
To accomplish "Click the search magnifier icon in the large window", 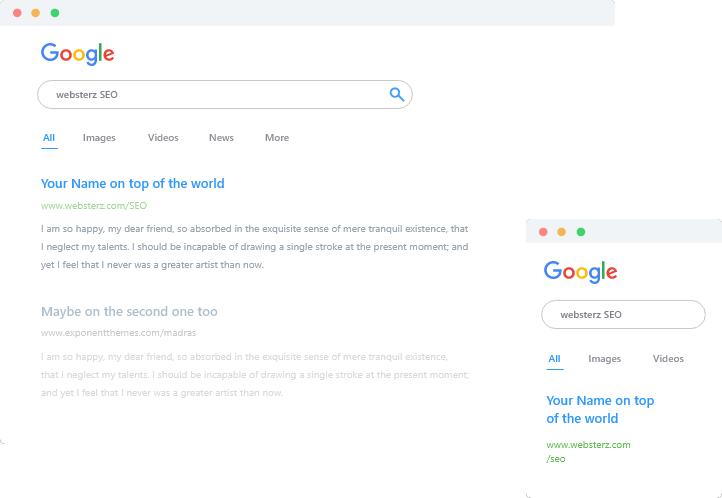I will [396, 94].
